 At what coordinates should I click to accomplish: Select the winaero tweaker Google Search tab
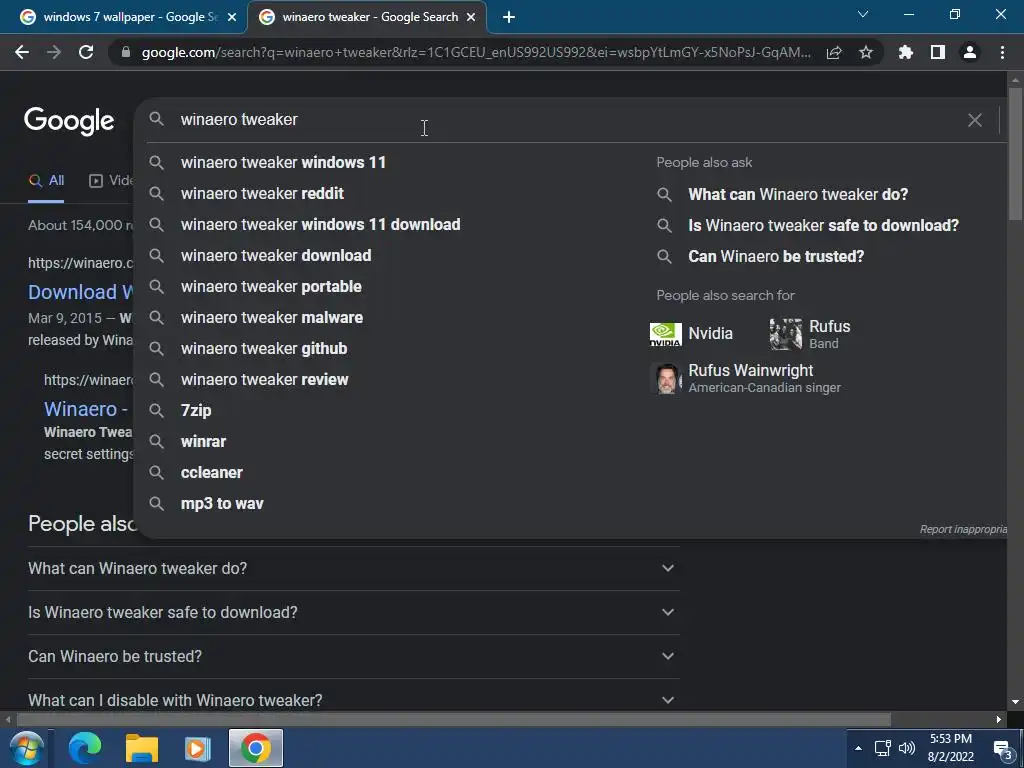click(366, 17)
